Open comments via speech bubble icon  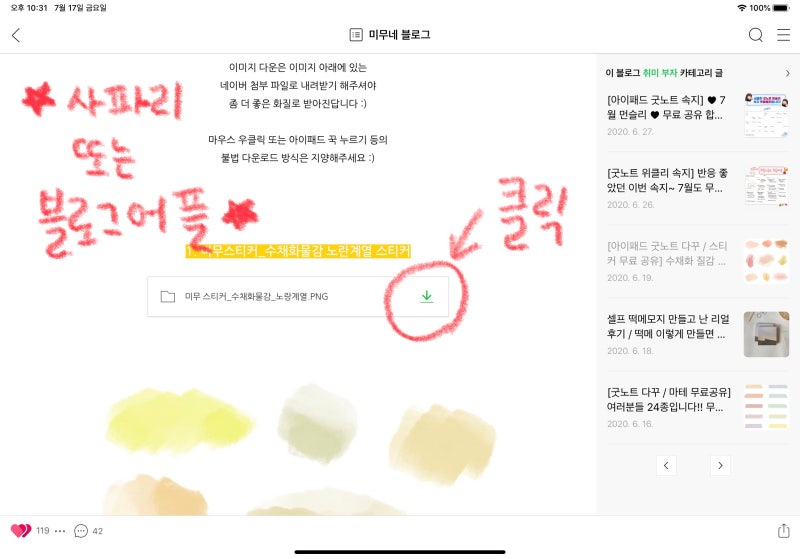(x=81, y=531)
